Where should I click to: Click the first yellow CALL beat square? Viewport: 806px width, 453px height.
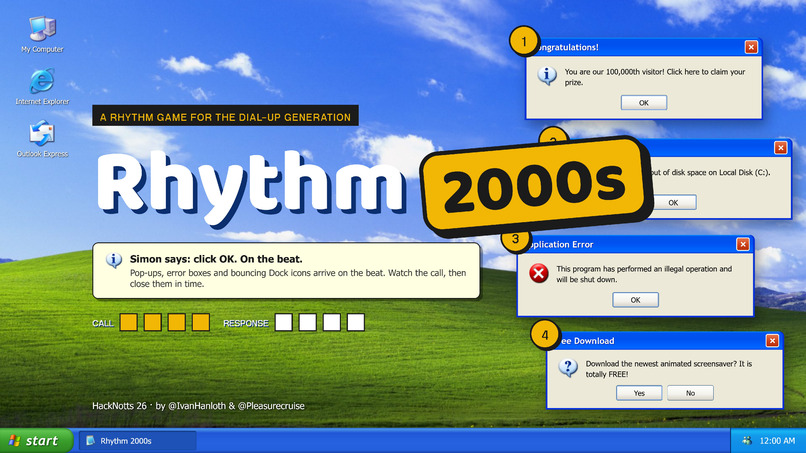129,322
